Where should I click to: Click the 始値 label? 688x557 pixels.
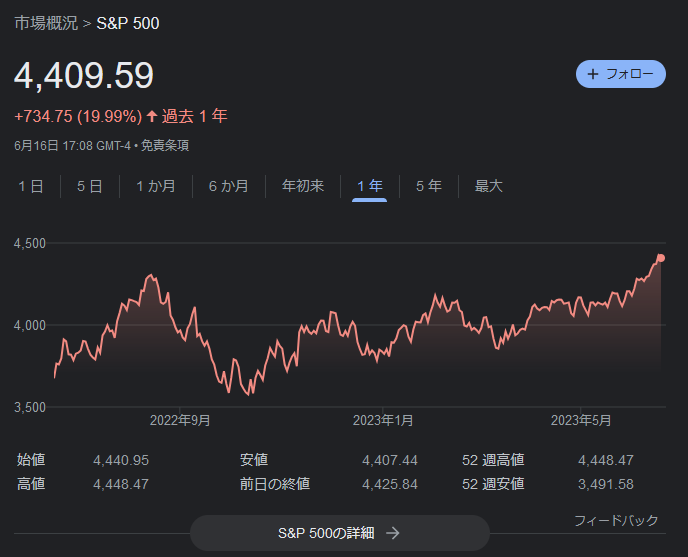[31, 460]
